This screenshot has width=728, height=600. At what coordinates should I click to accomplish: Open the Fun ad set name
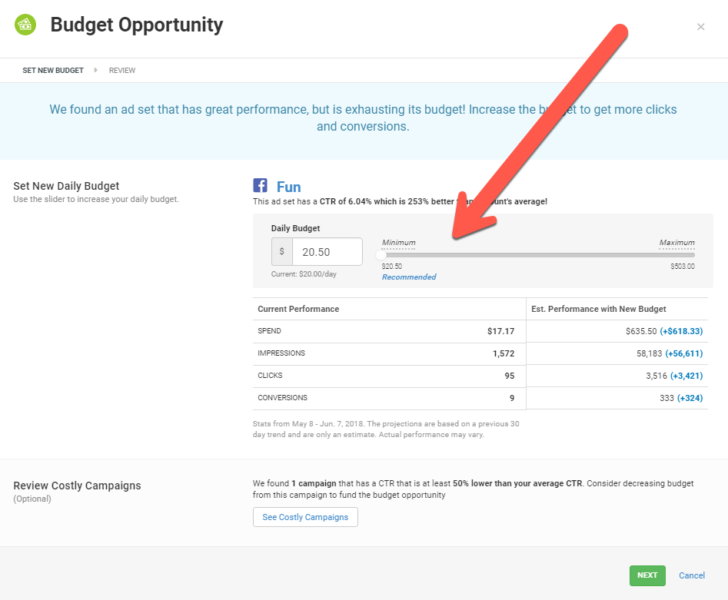coord(288,187)
